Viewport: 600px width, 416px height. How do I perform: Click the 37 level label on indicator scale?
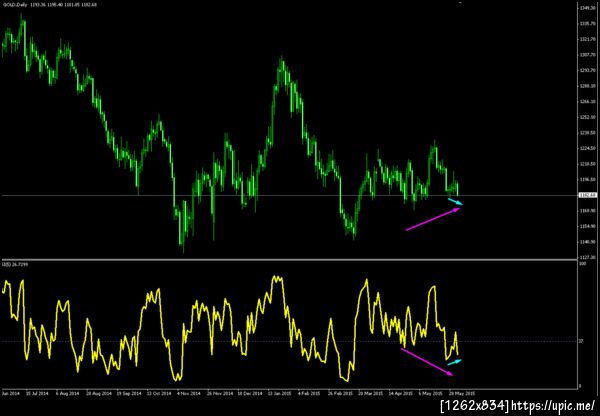point(580,341)
